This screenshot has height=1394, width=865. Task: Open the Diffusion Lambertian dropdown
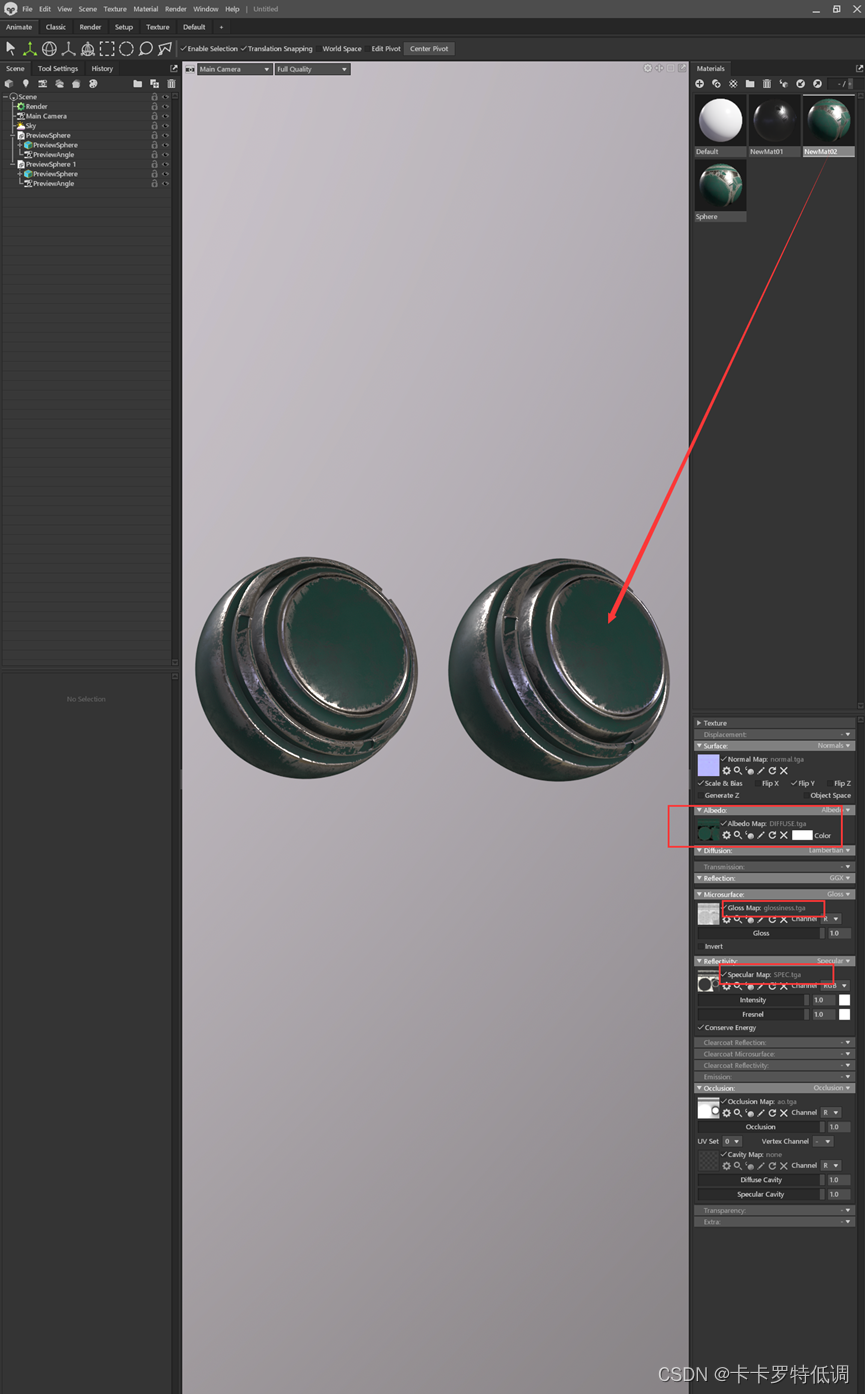click(x=830, y=850)
